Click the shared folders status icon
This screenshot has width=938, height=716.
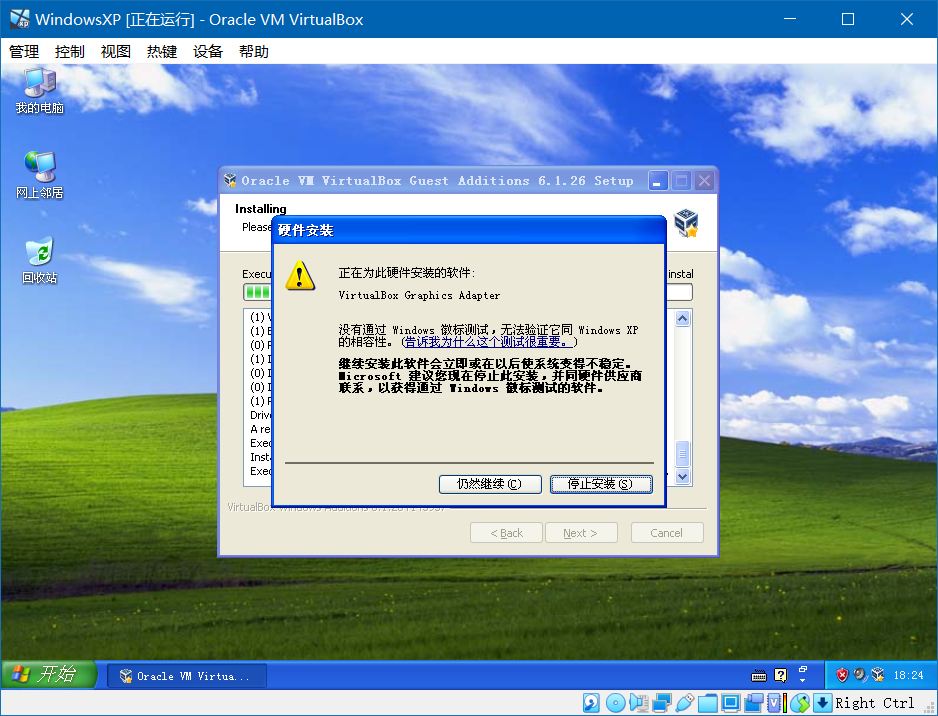(x=708, y=703)
